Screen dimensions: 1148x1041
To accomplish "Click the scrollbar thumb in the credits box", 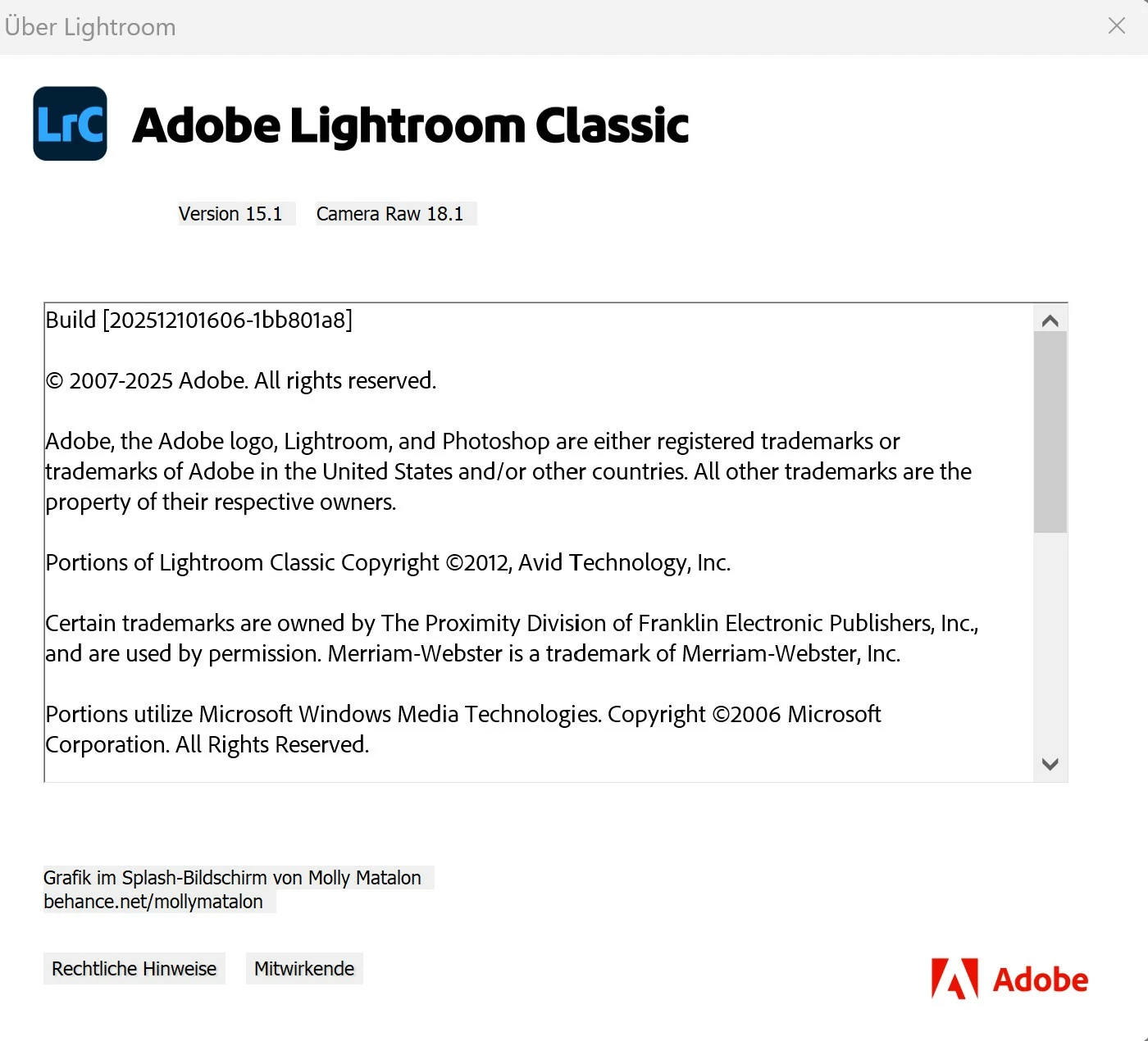I will (1050, 432).
